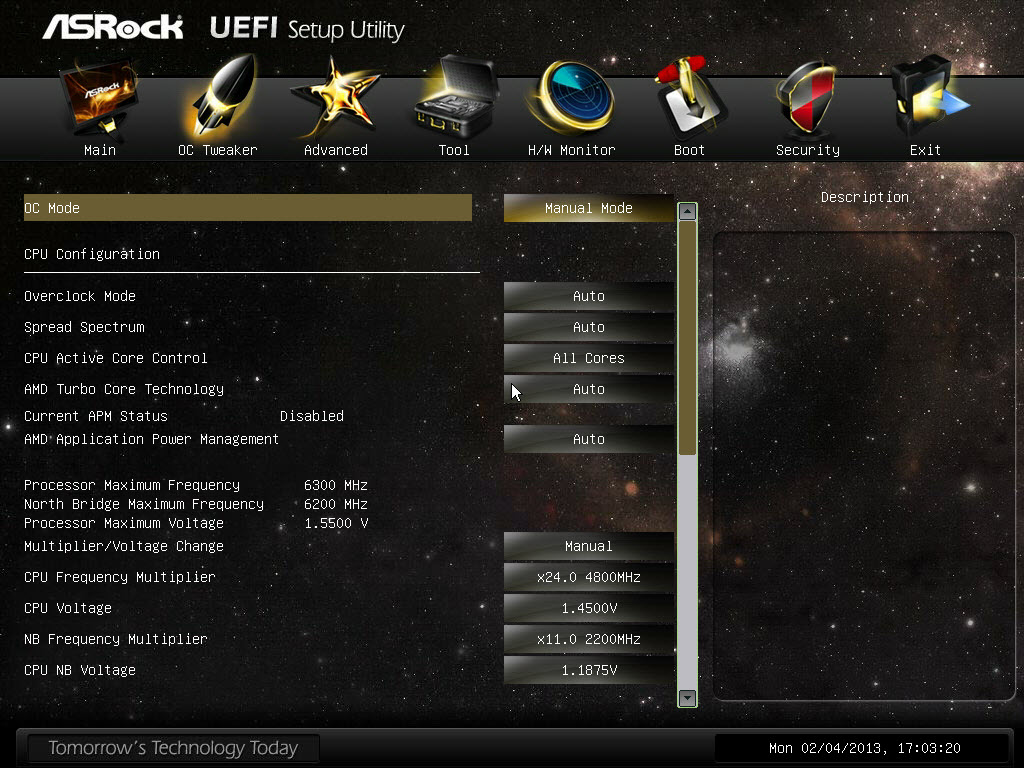
Task: Click the Disabled APM status value
Action: (312, 417)
